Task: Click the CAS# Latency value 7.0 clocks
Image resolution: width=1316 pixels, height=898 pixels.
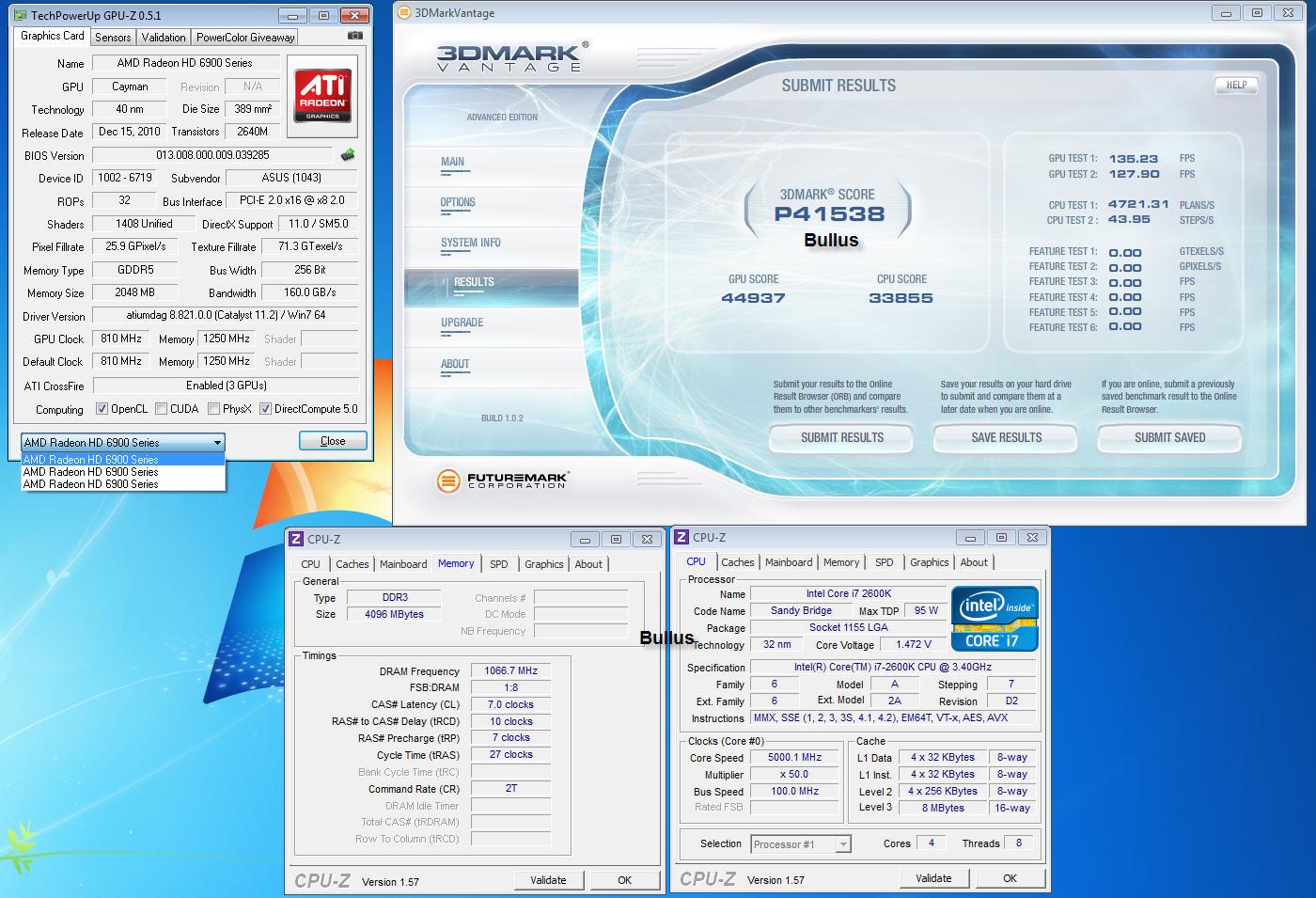Action: [x=510, y=704]
